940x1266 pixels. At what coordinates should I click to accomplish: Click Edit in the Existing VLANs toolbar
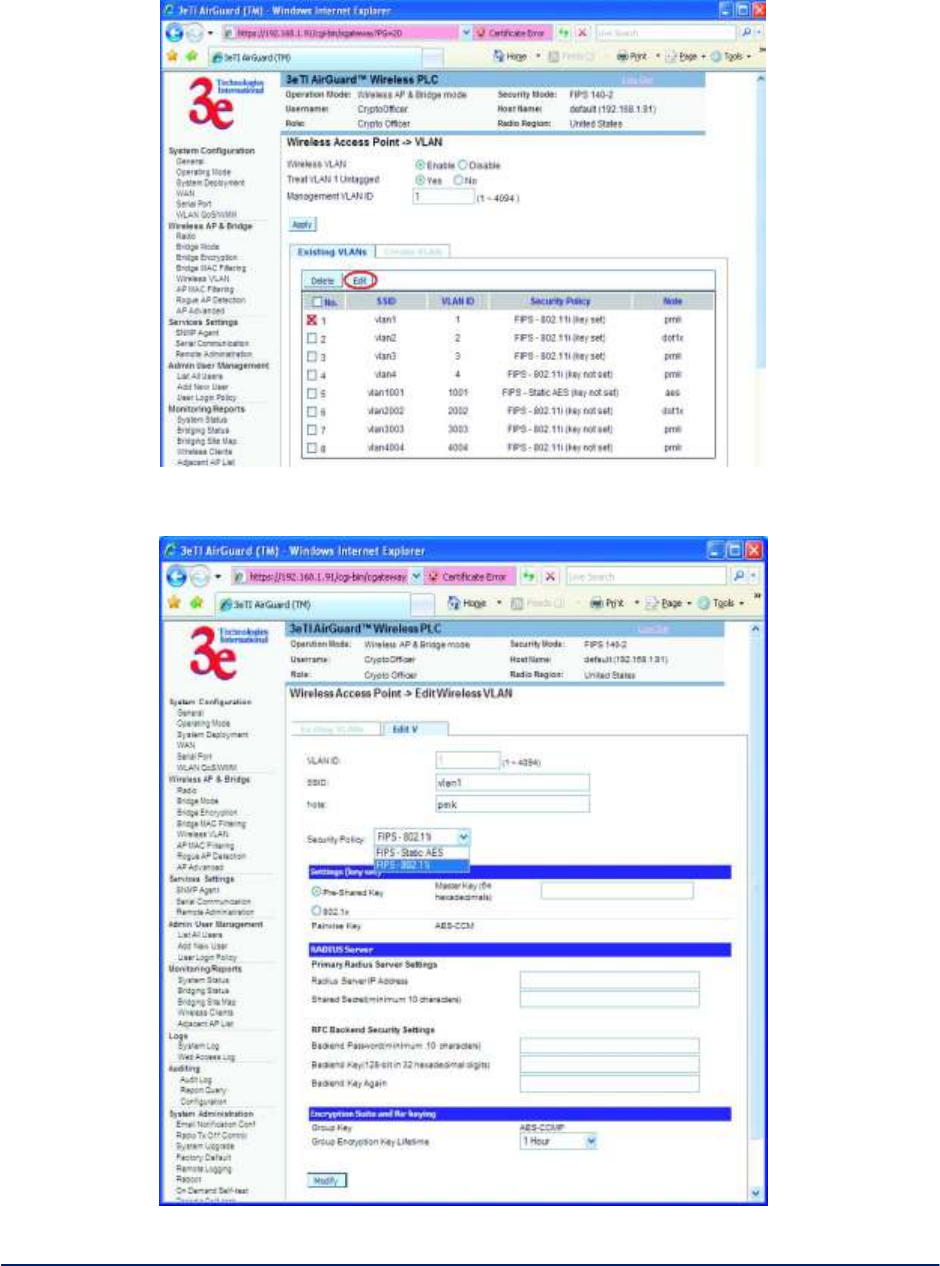[360, 281]
